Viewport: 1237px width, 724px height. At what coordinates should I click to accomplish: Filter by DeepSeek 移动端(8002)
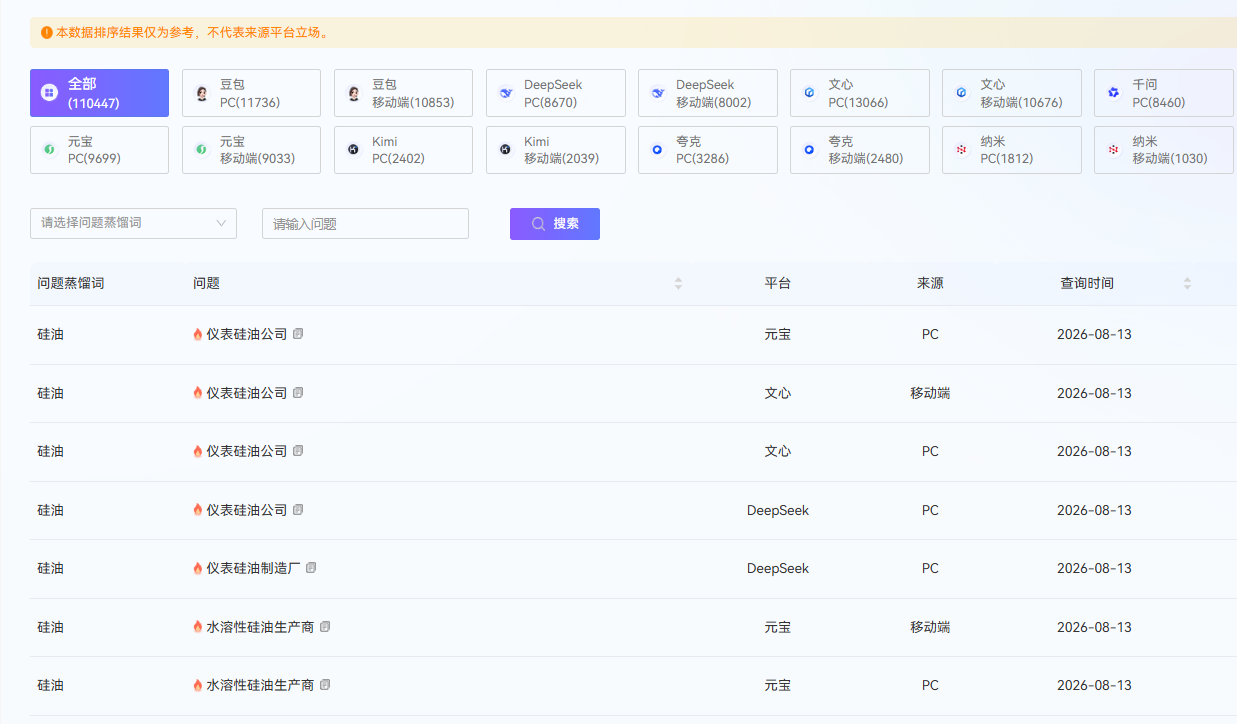pyautogui.click(x=707, y=93)
